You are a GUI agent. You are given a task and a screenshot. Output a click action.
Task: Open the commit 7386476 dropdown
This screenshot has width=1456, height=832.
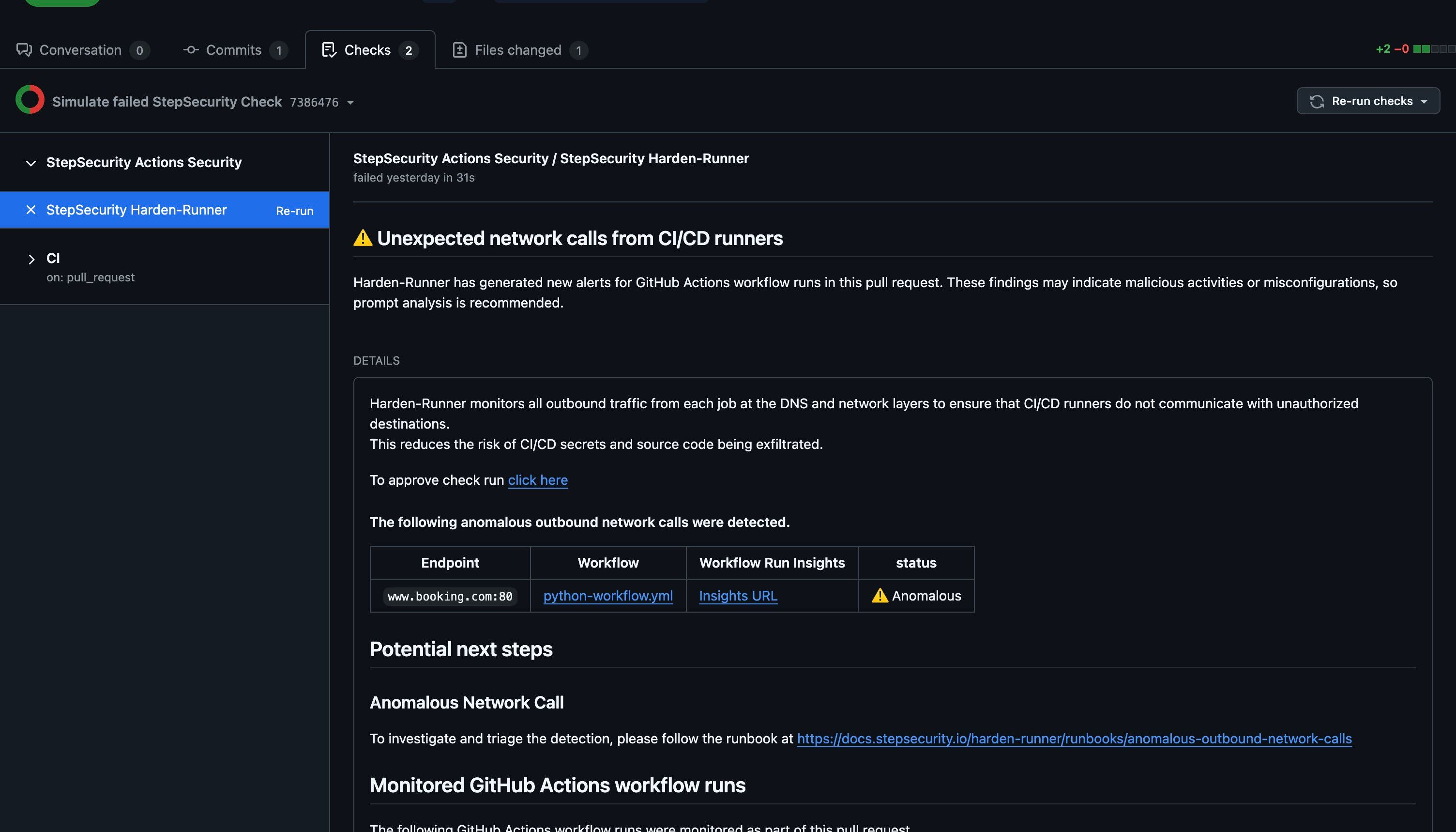pyautogui.click(x=322, y=102)
